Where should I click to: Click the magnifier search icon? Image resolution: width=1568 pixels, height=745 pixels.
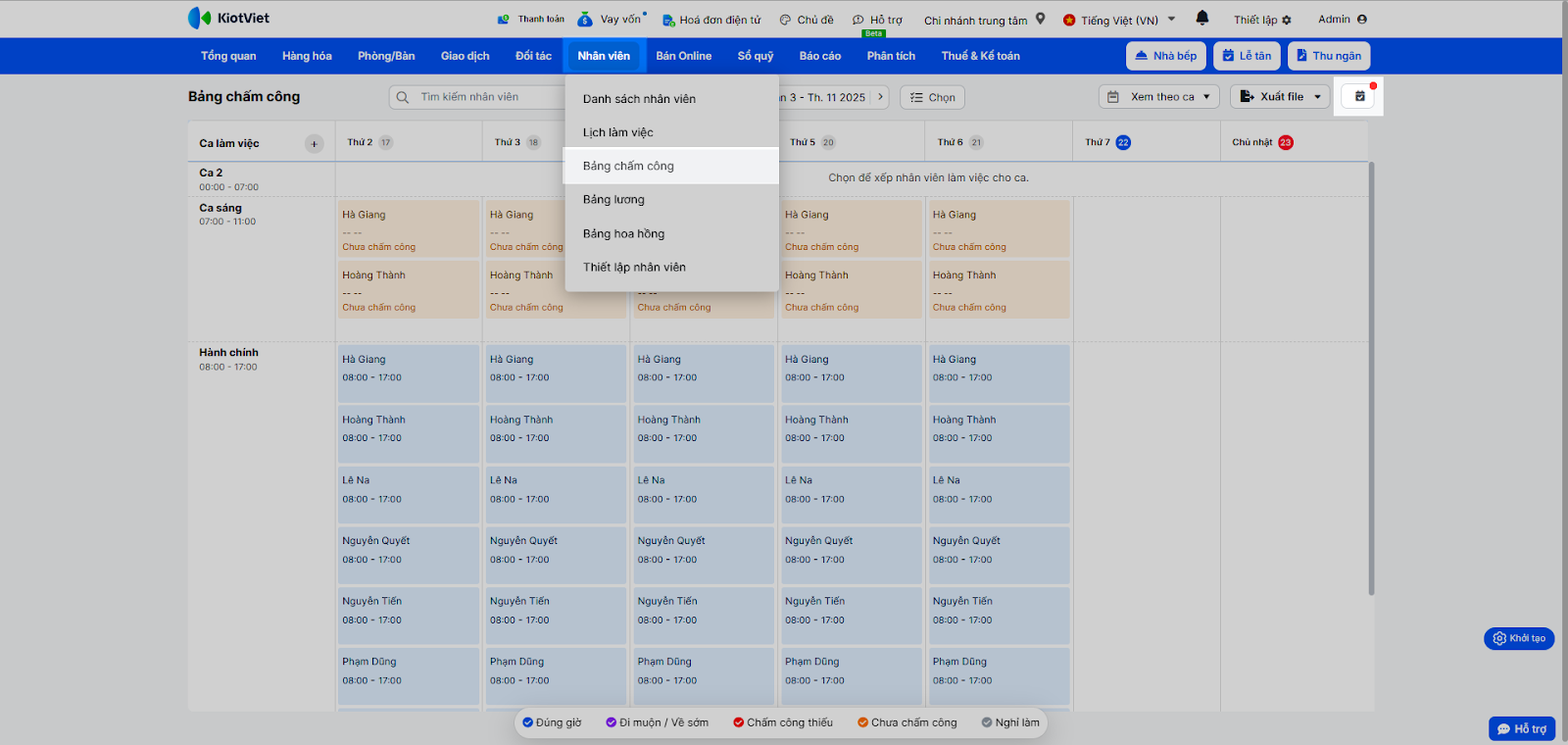(403, 97)
